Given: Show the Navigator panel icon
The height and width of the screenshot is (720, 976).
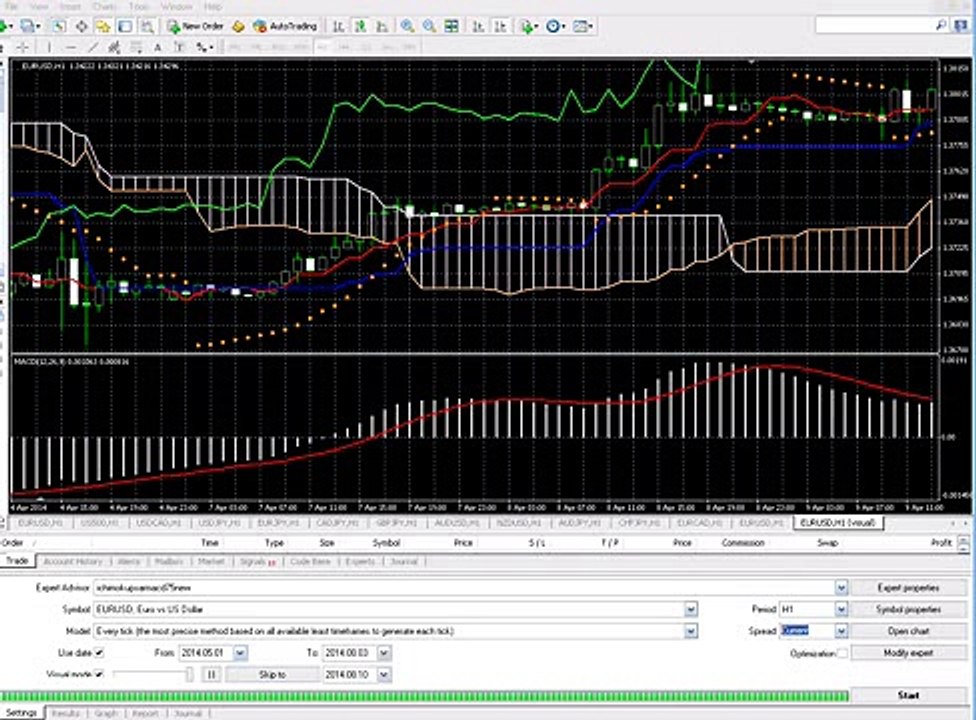Looking at the screenshot, I should click(103, 26).
